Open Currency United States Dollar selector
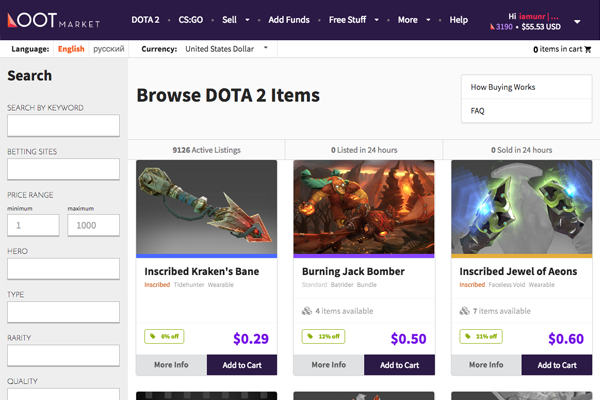600x400 pixels. pyautogui.click(x=226, y=49)
